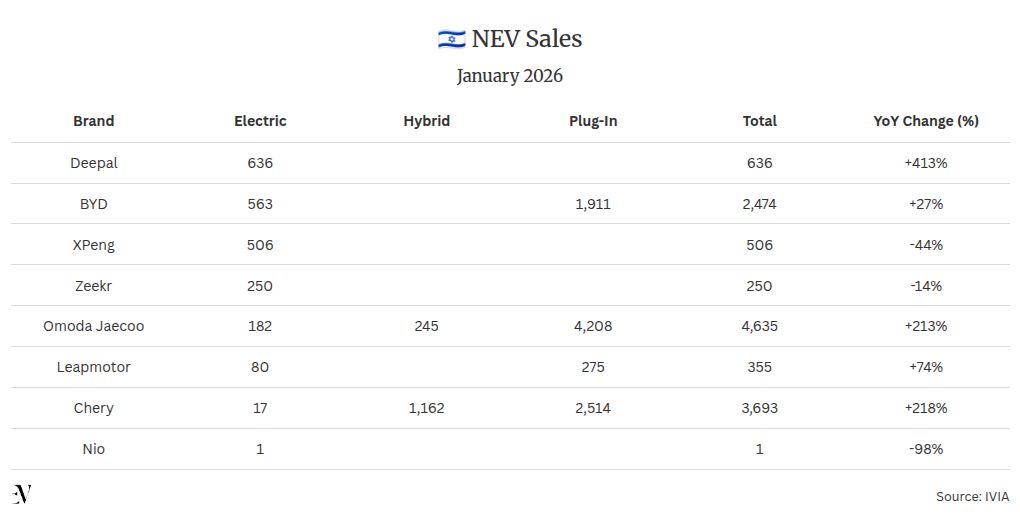
Task: Click the Nio brand name
Action: tap(94, 449)
